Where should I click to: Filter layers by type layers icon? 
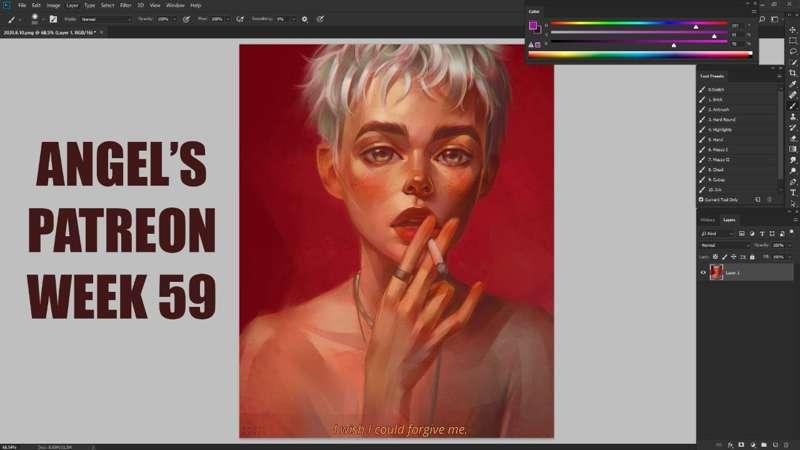762,234
